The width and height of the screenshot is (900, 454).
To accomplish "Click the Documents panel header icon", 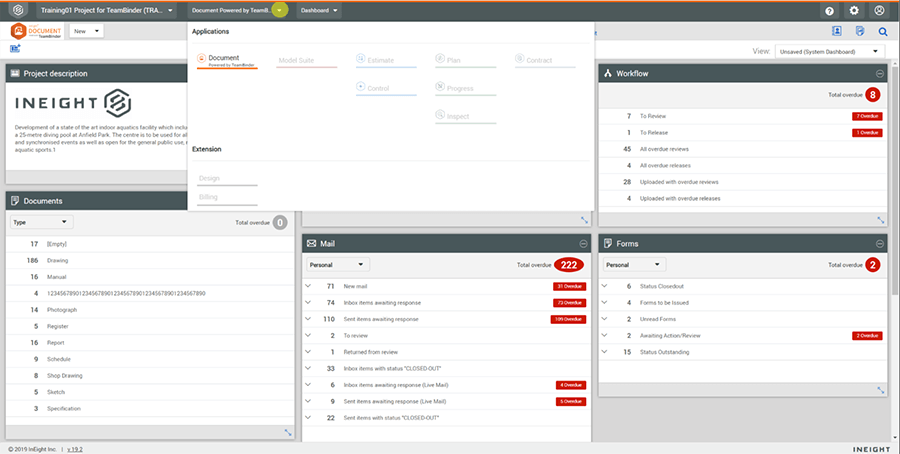I will (x=15, y=201).
